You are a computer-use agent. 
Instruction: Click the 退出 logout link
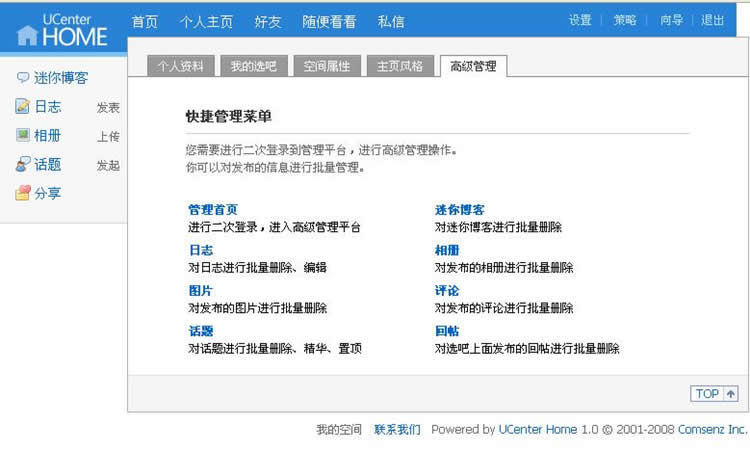(713, 20)
